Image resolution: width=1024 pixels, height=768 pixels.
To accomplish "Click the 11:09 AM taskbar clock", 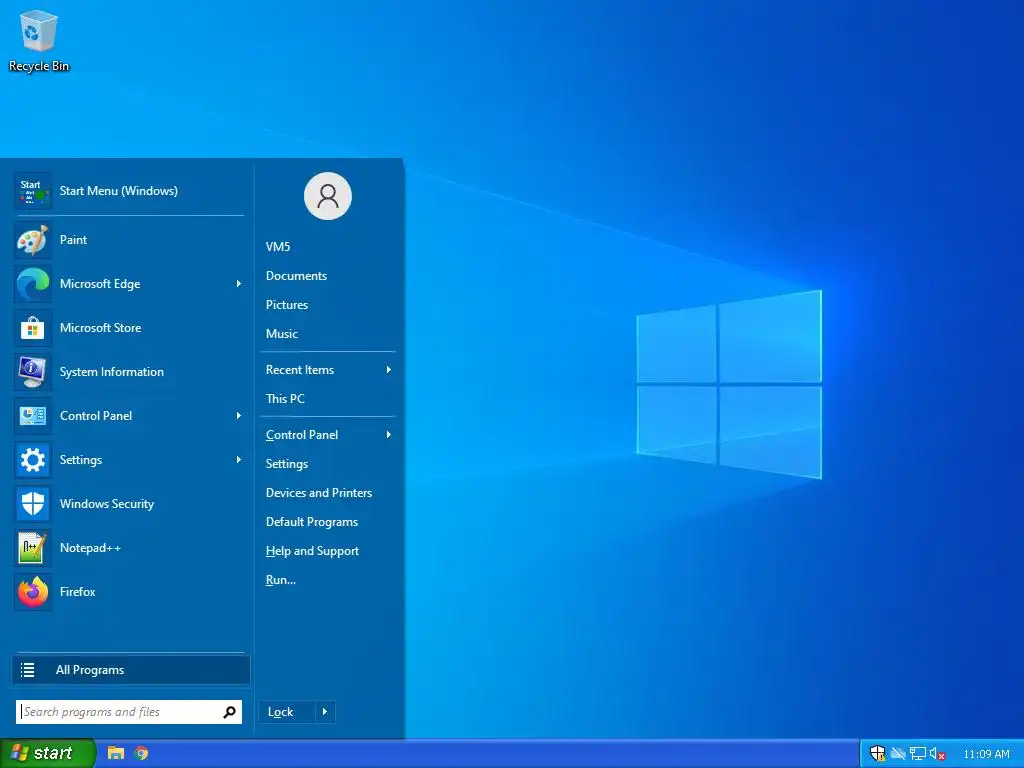I will tap(986, 754).
